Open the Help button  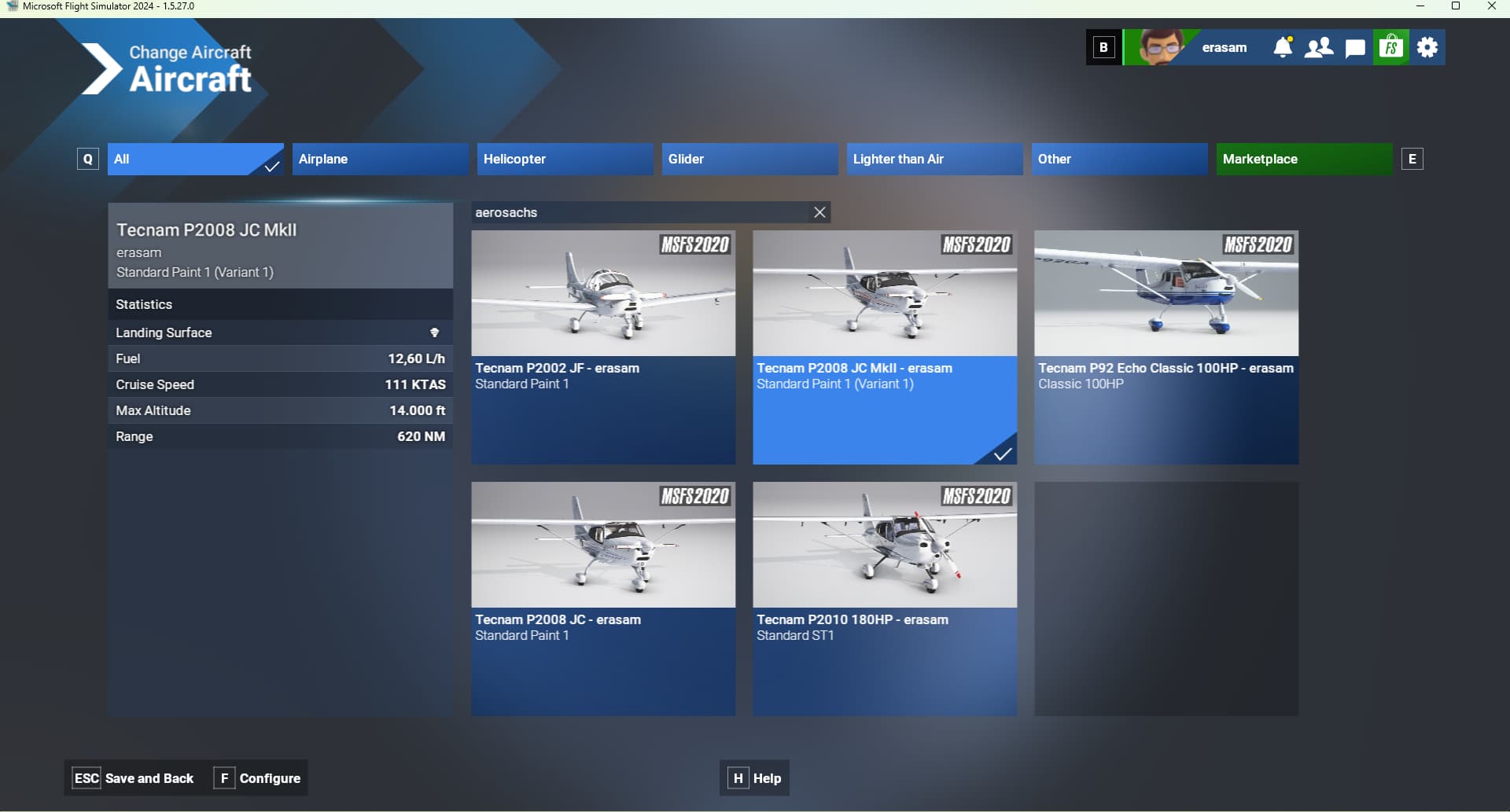(754, 778)
